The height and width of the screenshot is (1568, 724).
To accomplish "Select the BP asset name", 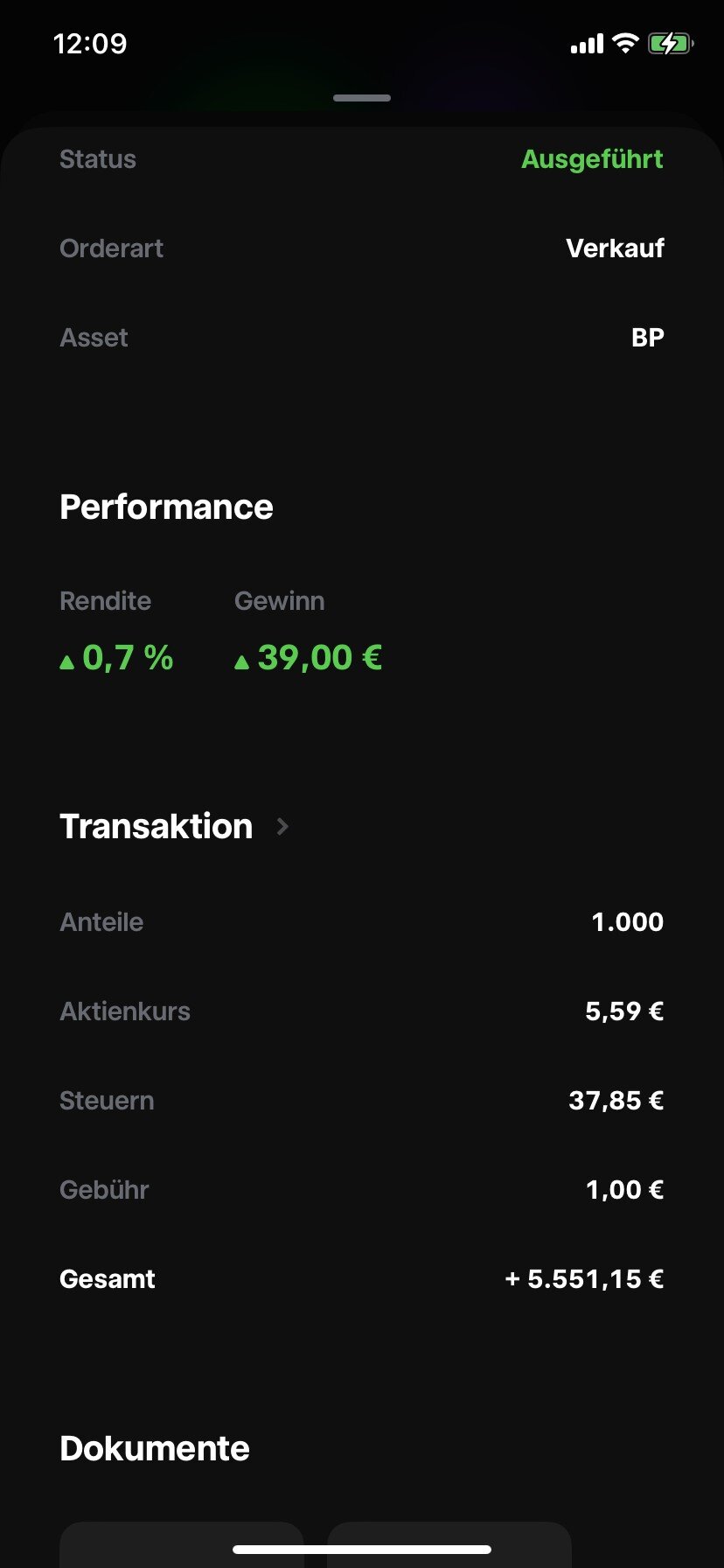I will tap(647, 338).
